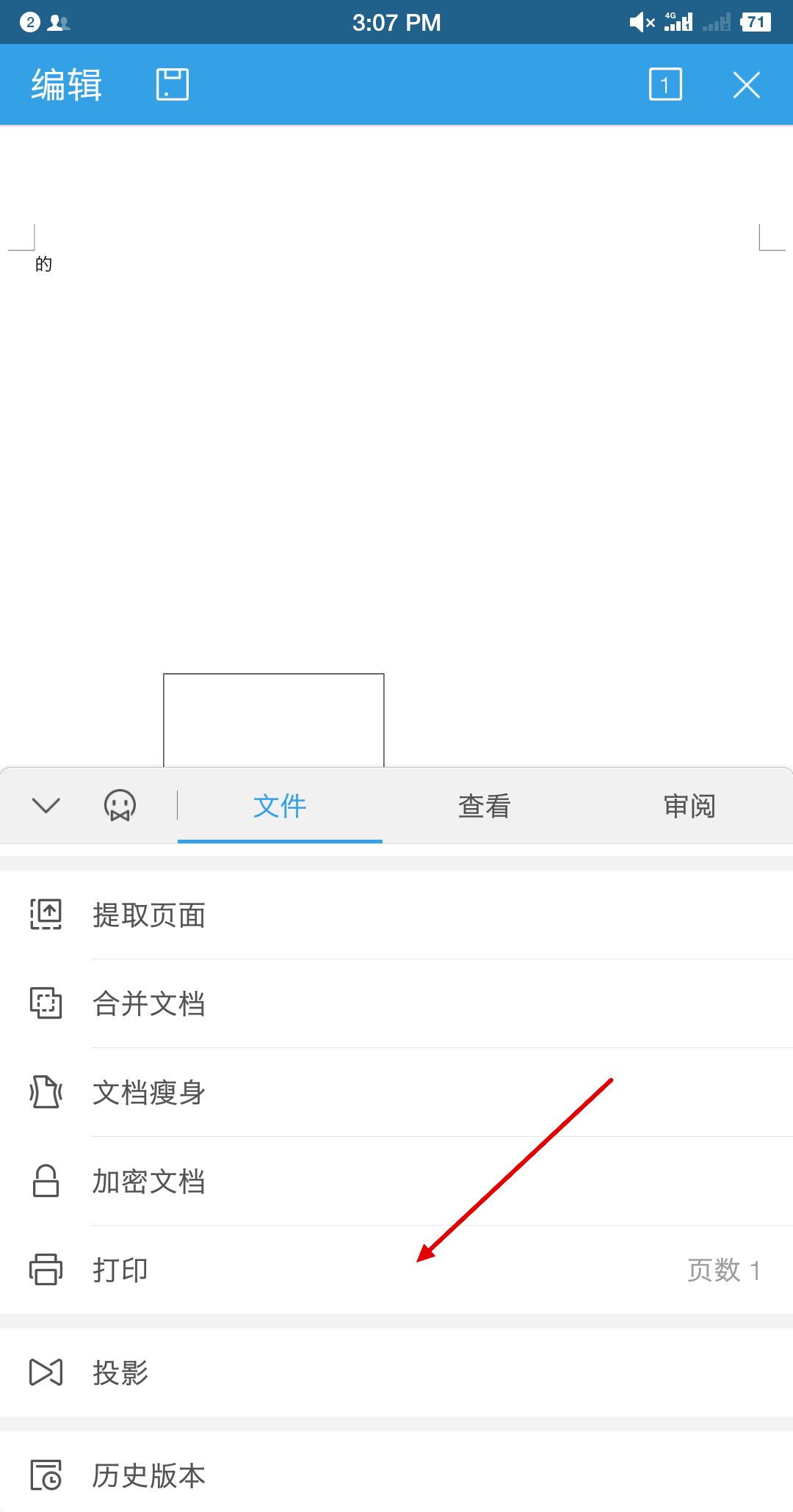
Task: Close the document with X icon
Action: [747, 85]
